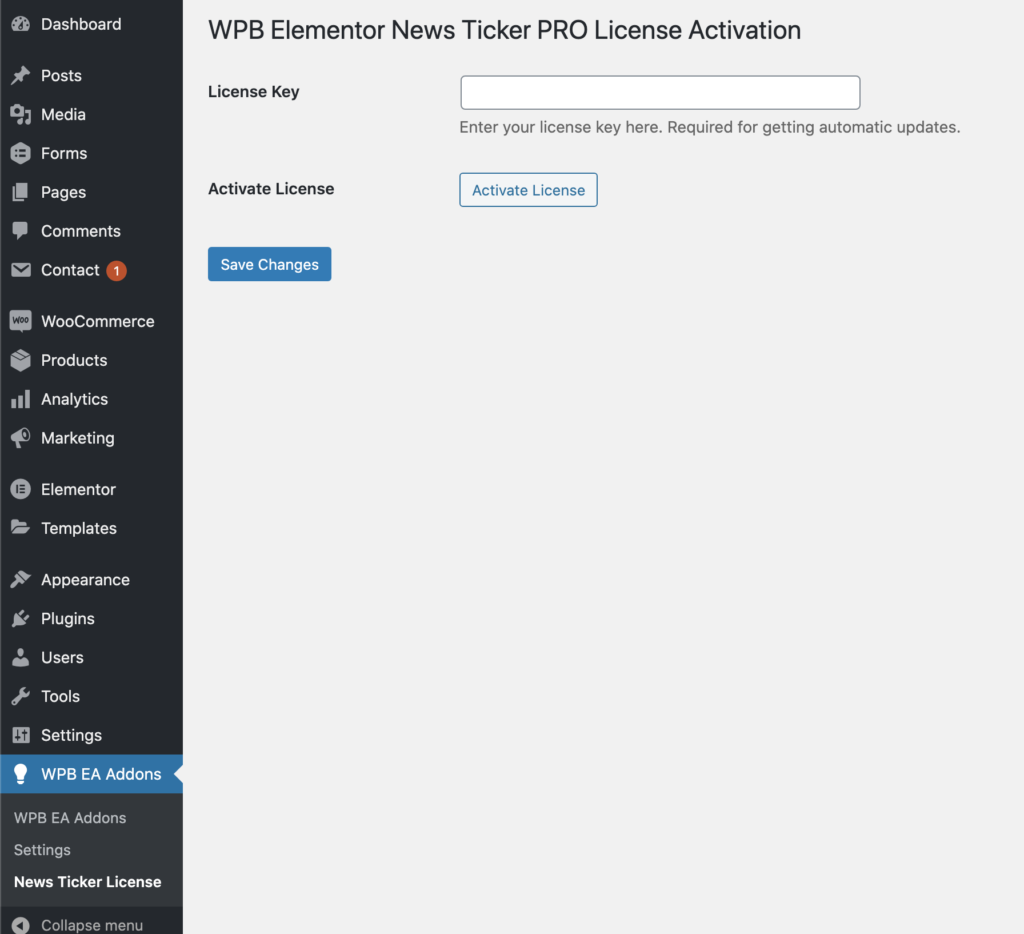The width and height of the screenshot is (1024, 934).
Task: Click the Contact envelope icon
Action: pyautogui.click(x=20, y=270)
